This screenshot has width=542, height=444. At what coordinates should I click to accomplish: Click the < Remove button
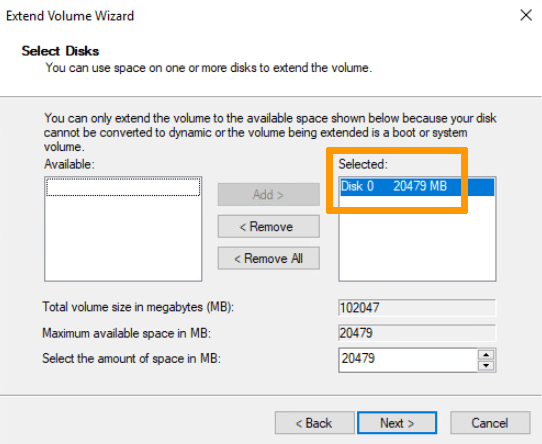269,226
